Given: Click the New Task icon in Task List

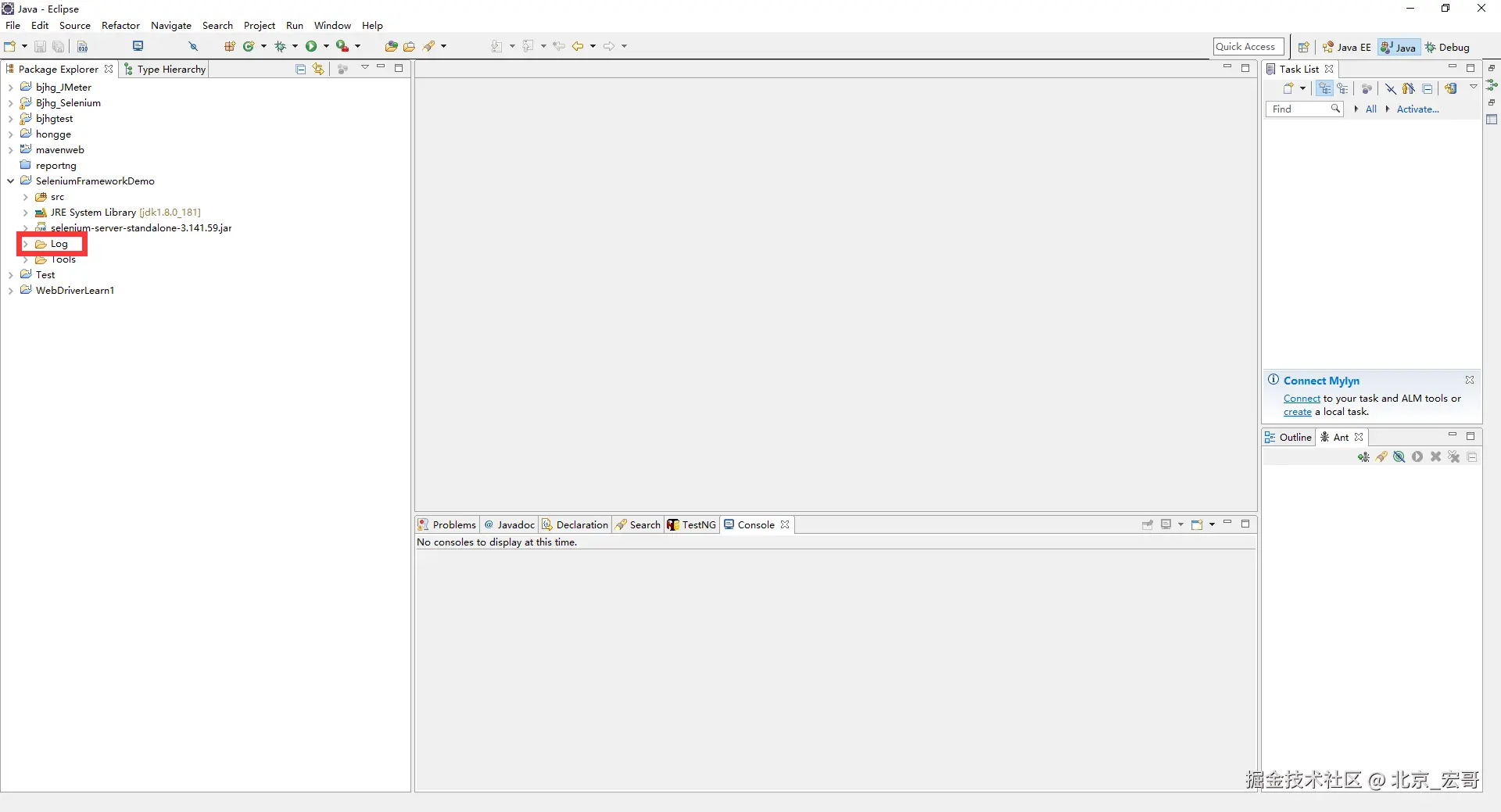Looking at the screenshot, I should tap(1288, 88).
